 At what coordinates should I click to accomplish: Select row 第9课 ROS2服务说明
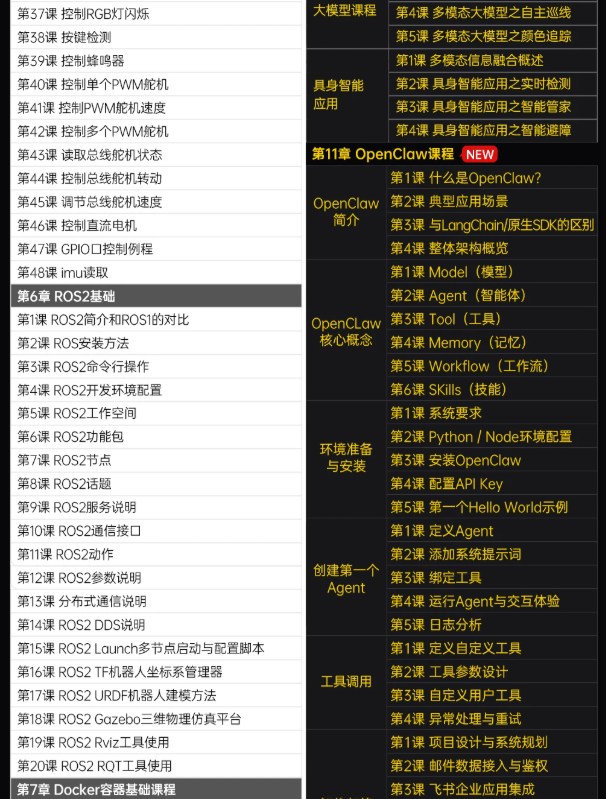[x=156, y=507]
